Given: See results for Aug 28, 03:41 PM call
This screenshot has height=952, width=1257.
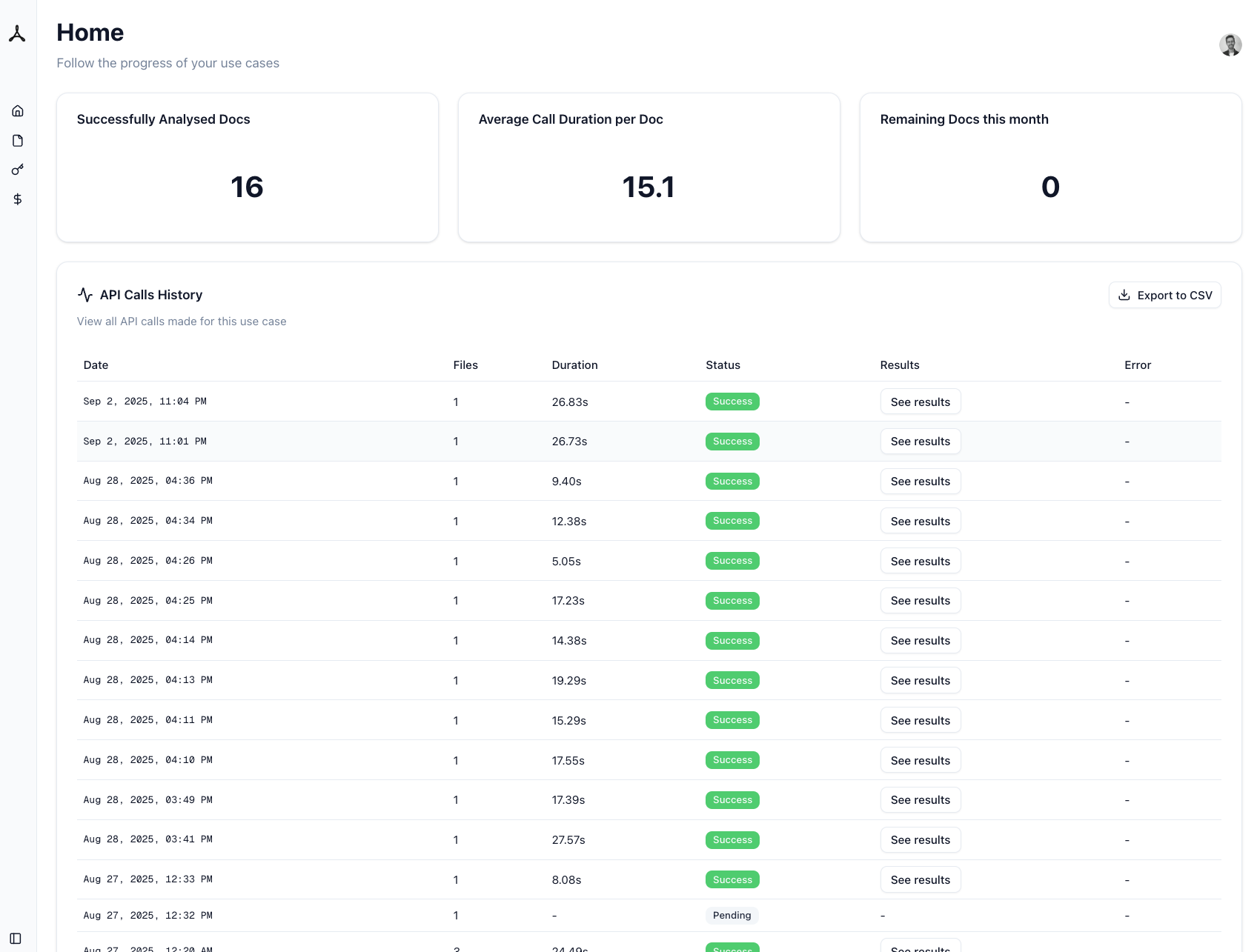Looking at the screenshot, I should click(x=921, y=840).
